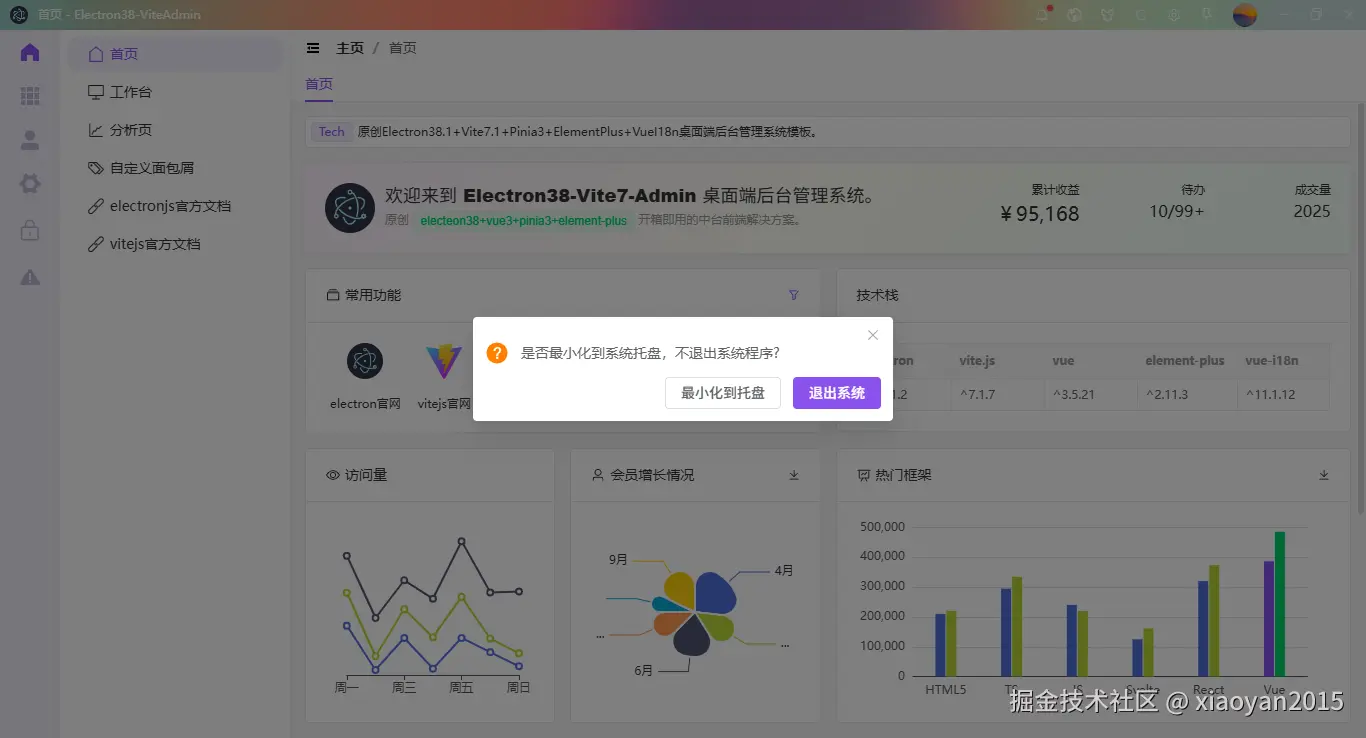
Task: Toggle the sidebar collapse hamburger icon
Action: click(313, 48)
